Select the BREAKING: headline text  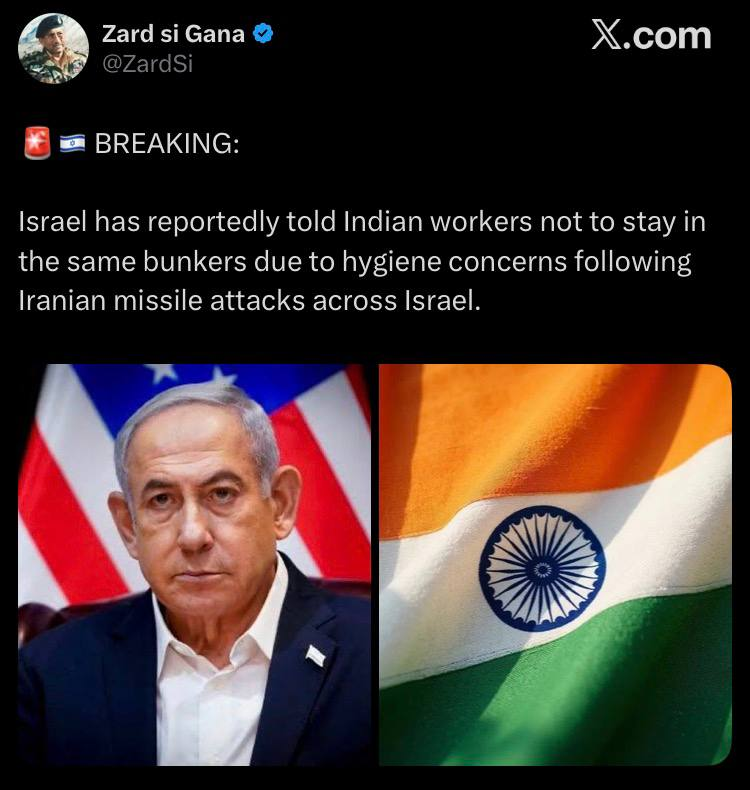pyautogui.click(x=167, y=143)
